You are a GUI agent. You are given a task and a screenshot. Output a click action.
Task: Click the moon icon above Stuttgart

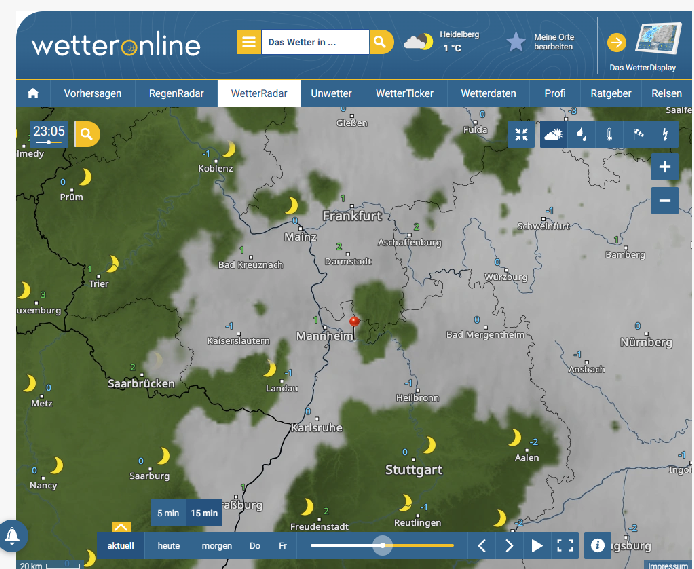pos(429,445)
